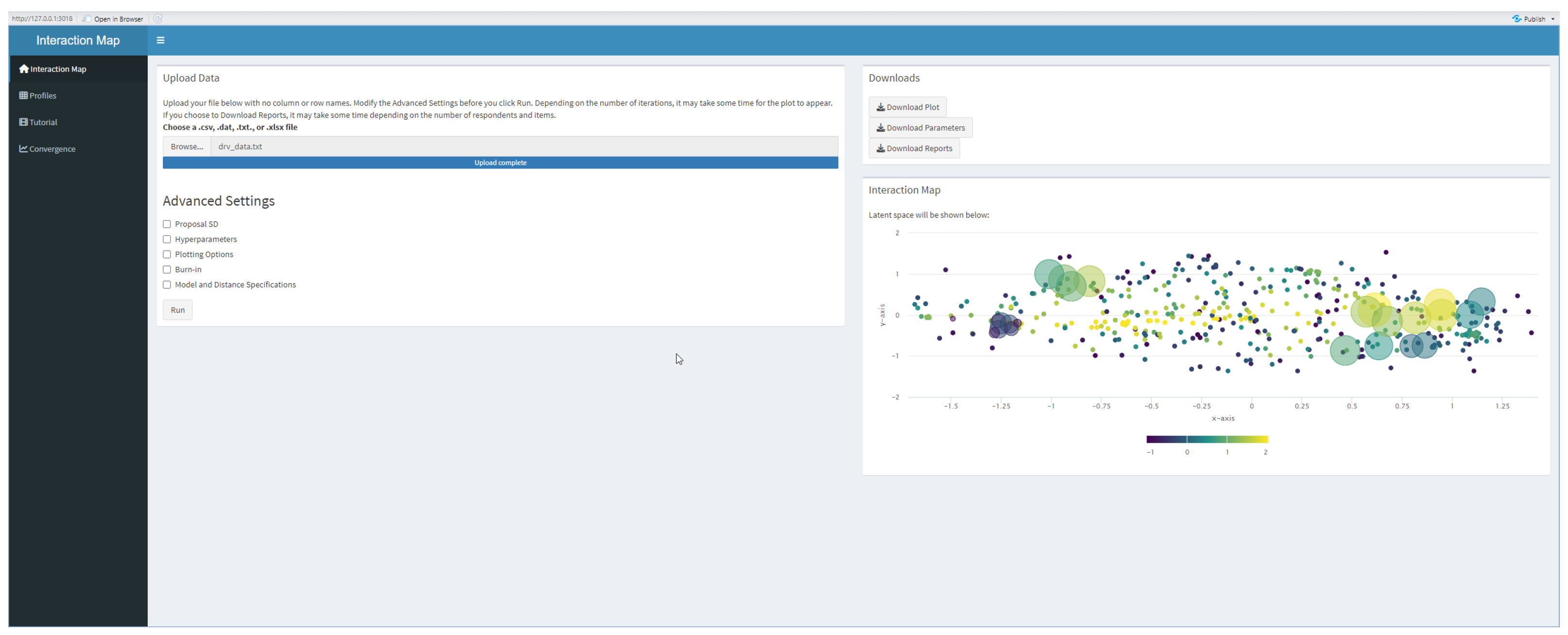Click Browse to choose a data file

[187, 147]
